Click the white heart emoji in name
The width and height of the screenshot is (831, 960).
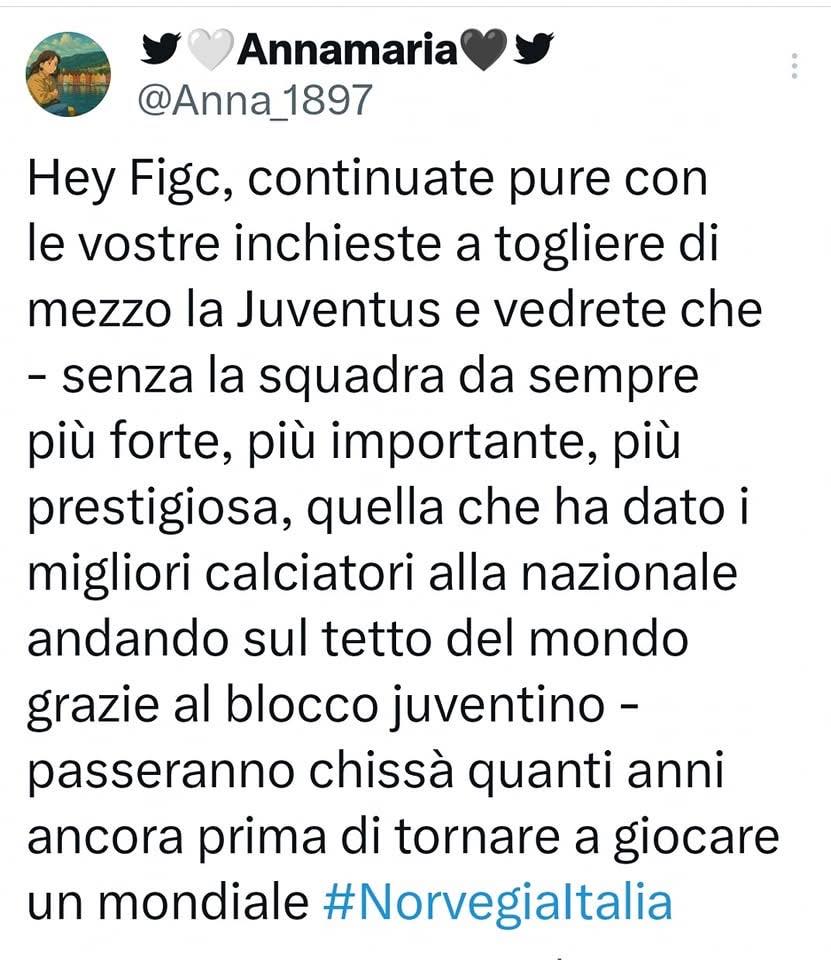tap(210, 49)
